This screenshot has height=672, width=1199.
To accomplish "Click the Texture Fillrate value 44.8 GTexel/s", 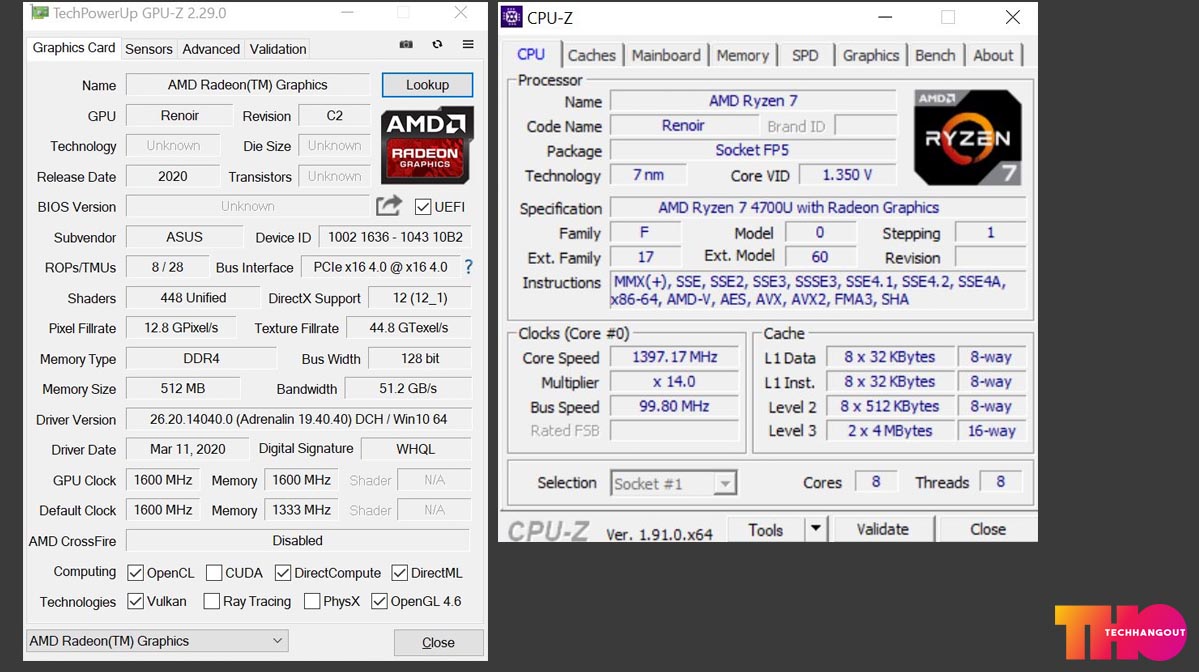I will (x=408, y=327).
